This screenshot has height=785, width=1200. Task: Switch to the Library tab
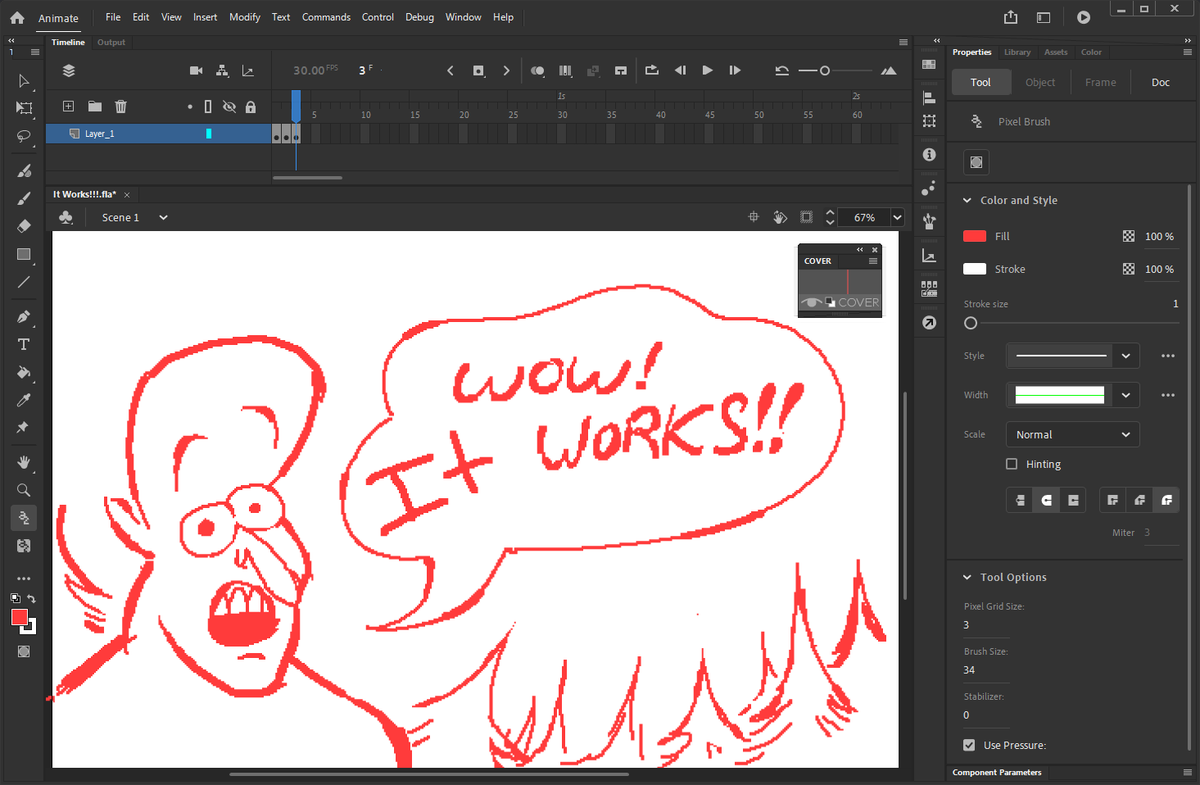point(1017,52)
